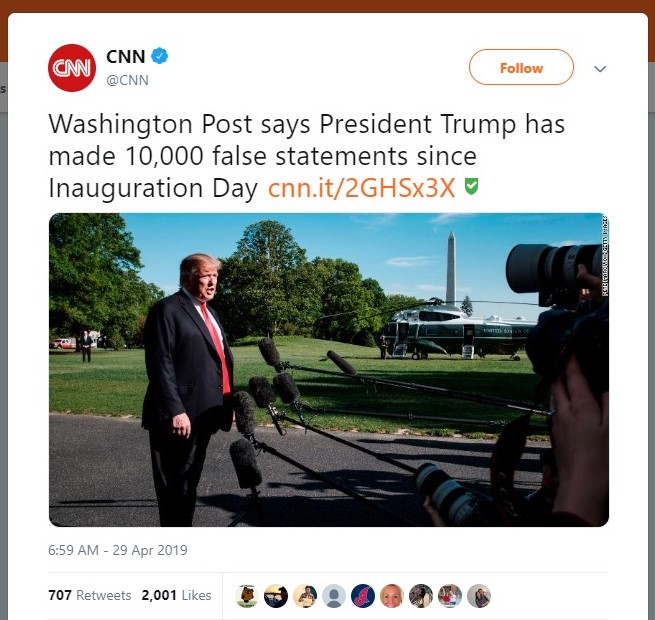Open the navy avatar with red logo

click(x=363, y=595)
